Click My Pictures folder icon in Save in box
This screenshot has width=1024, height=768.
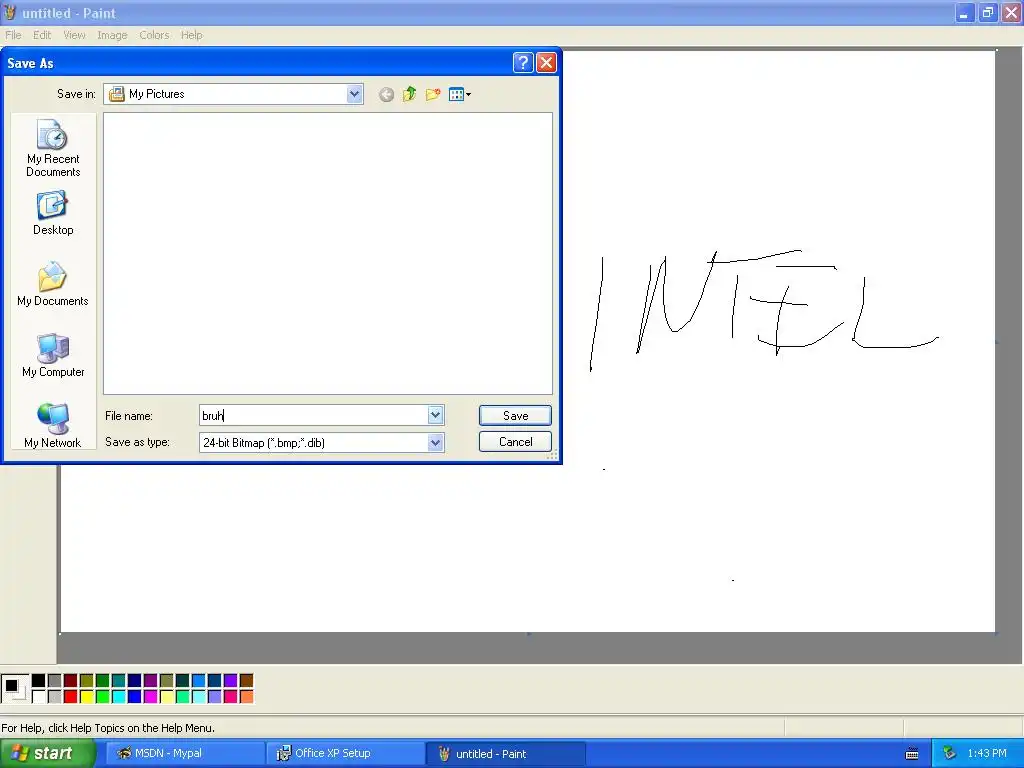coord(117,94)
